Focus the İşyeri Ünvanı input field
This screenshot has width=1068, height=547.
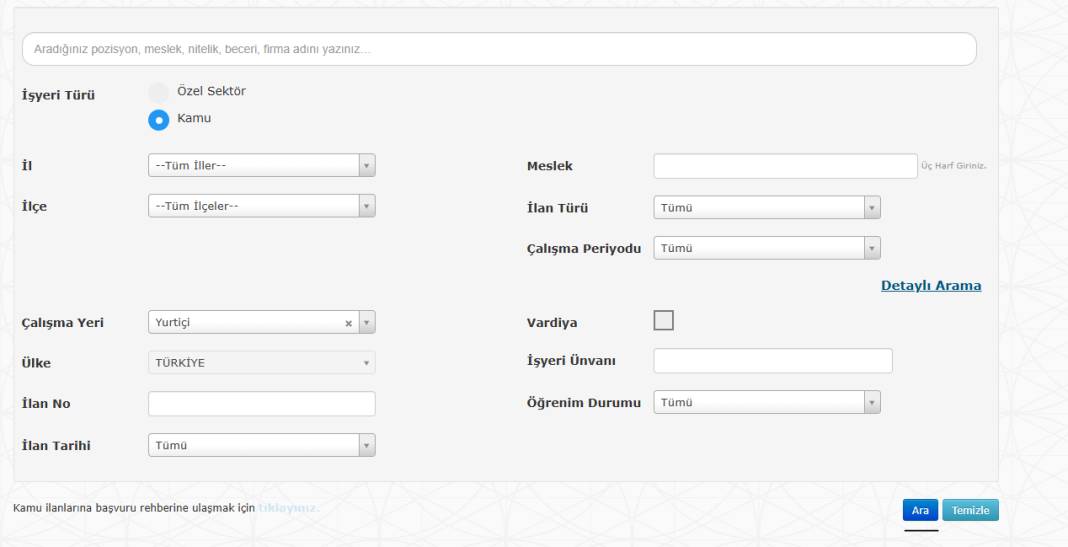click(772, 361)
